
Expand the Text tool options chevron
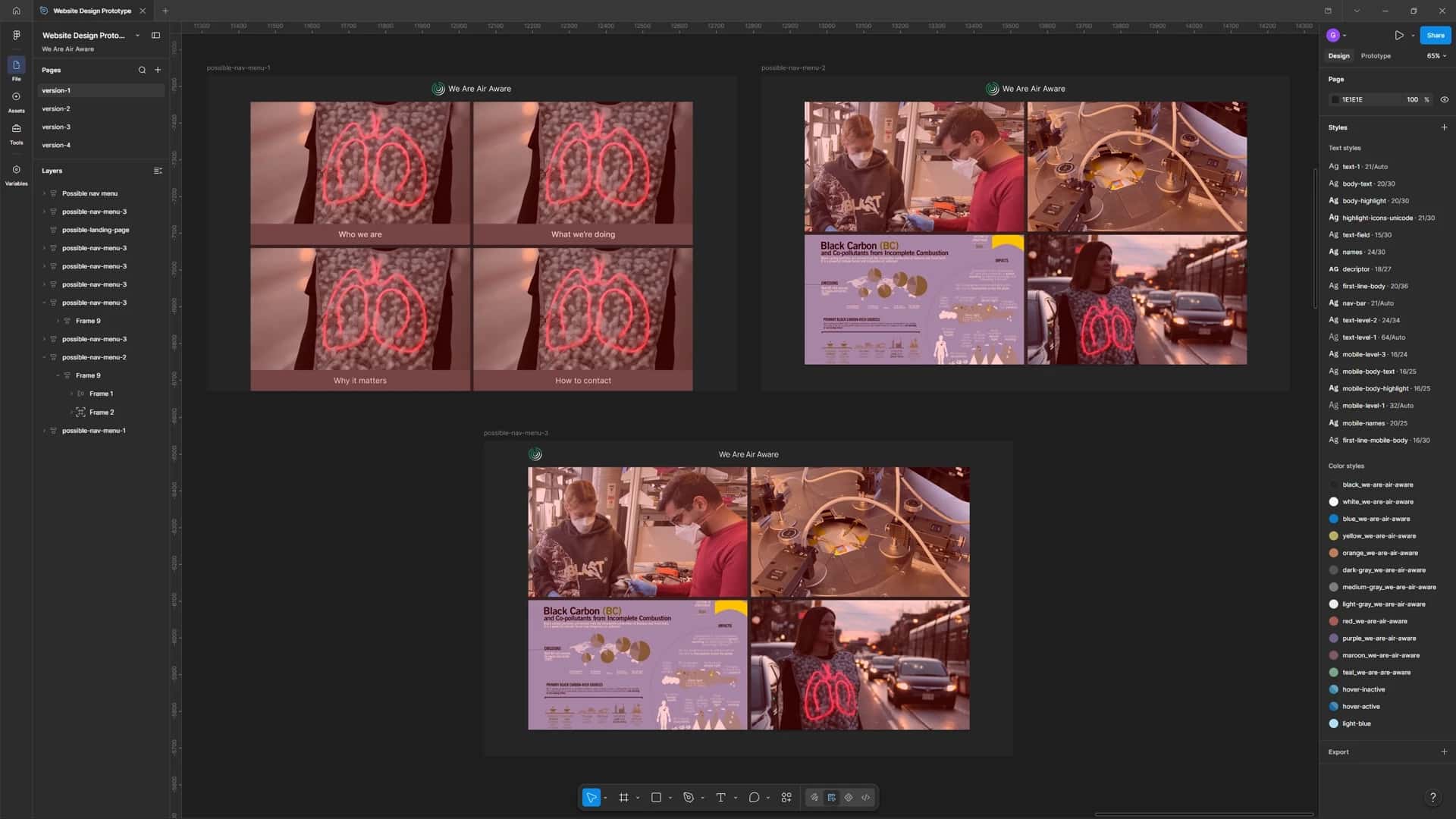coord(735,798)
